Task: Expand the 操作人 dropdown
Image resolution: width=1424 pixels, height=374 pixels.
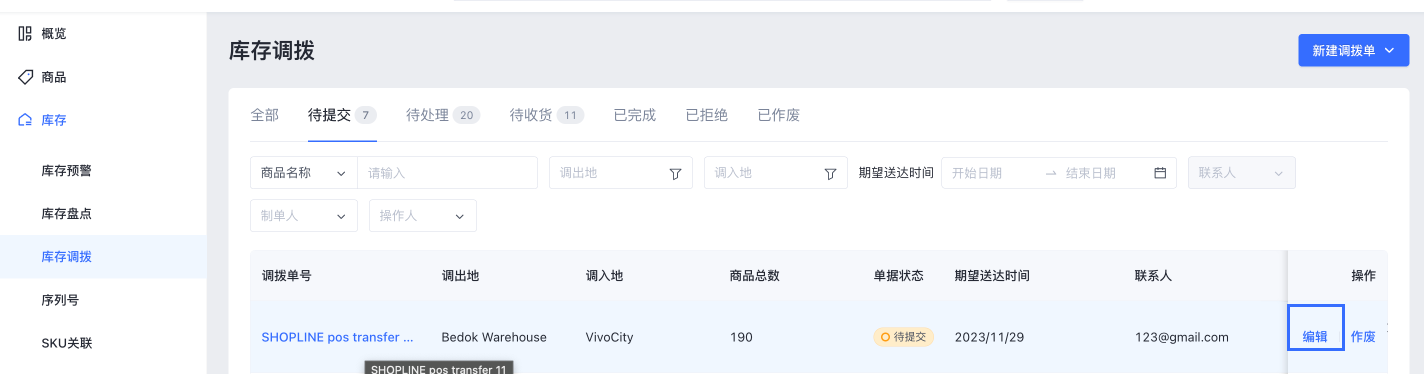Action: [x=423, y=216]
